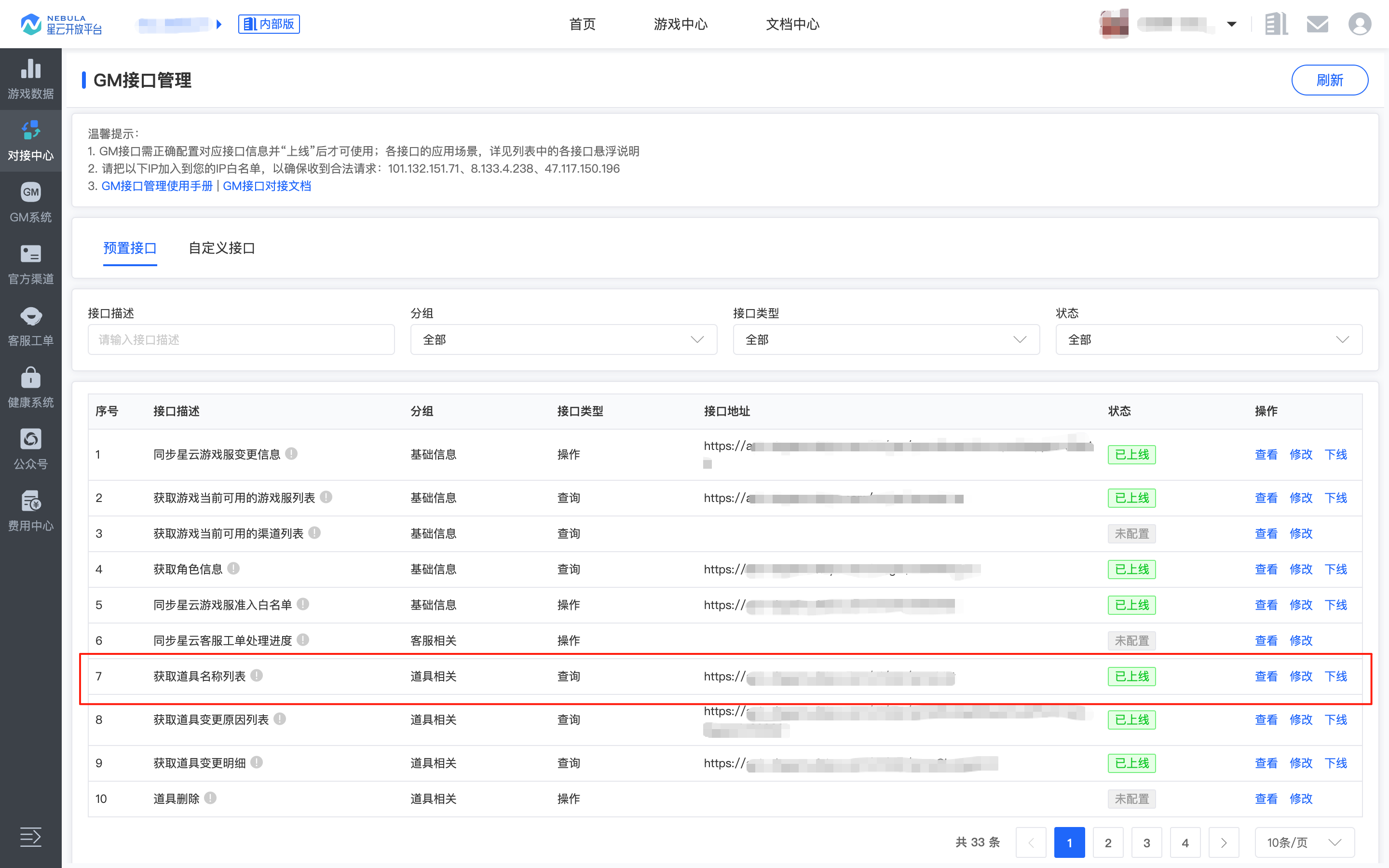Image resolution: width=1389 pixels, height=868 pixels.
Task: Select 对接中心 sidebar icon
Action: point(30,131)
